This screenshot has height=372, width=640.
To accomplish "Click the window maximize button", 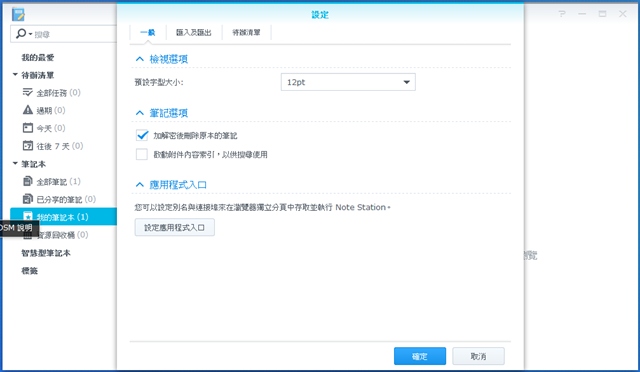I will pos(602,14).
